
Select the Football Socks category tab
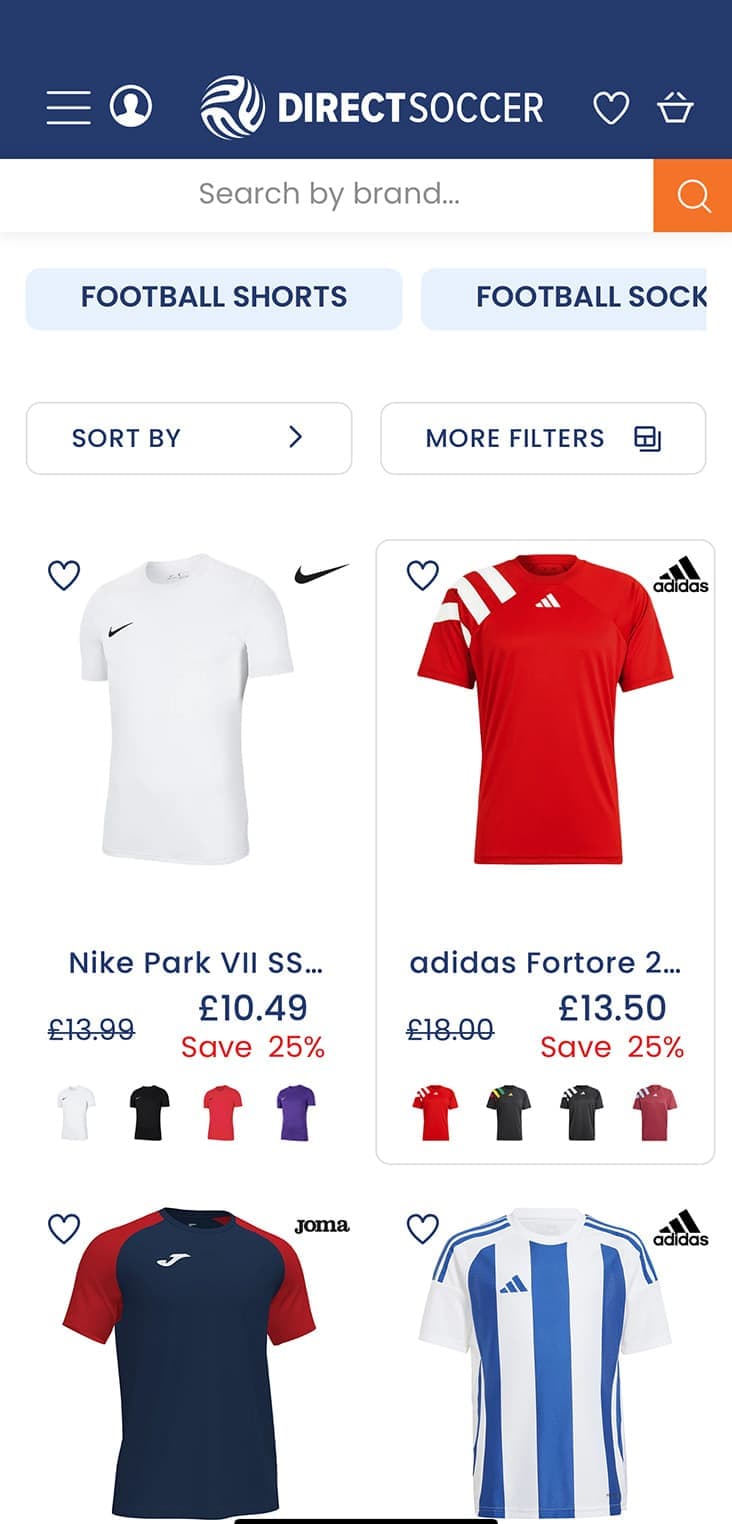564,298
